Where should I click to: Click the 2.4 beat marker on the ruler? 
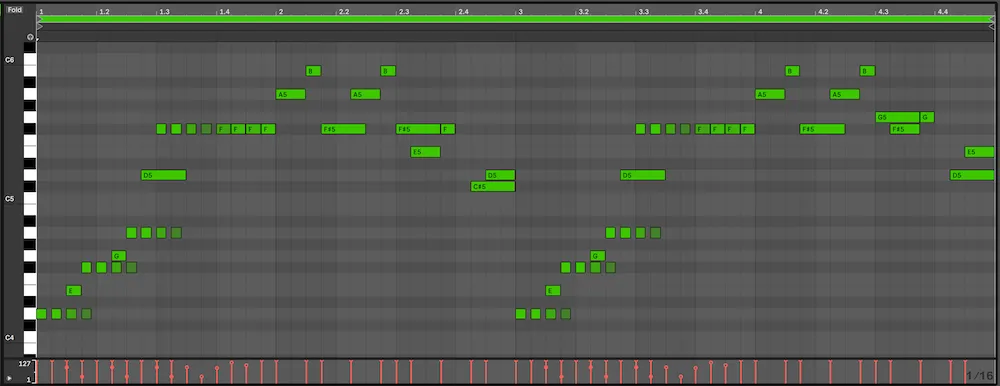point(464,11)
